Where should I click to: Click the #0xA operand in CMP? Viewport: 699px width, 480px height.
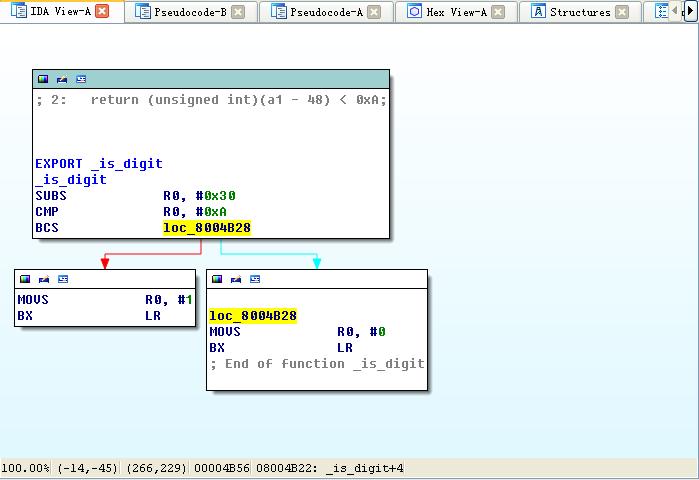click(211, 212)
